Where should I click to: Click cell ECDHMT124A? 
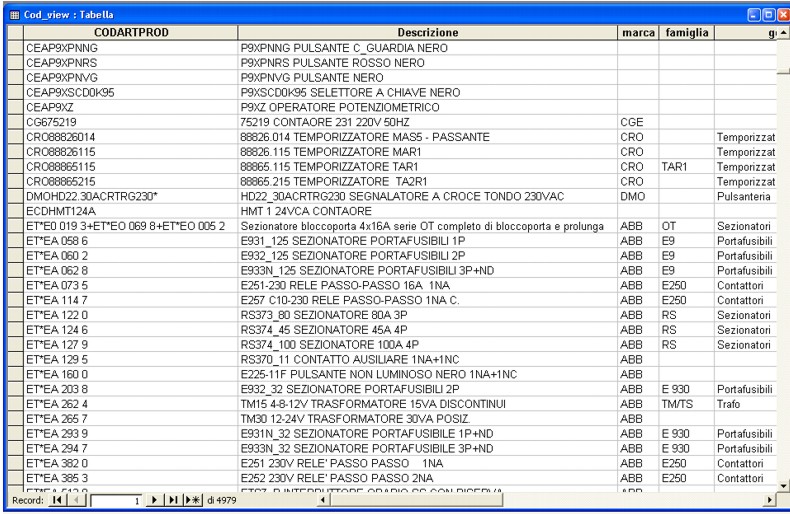(x=131, y=211)
